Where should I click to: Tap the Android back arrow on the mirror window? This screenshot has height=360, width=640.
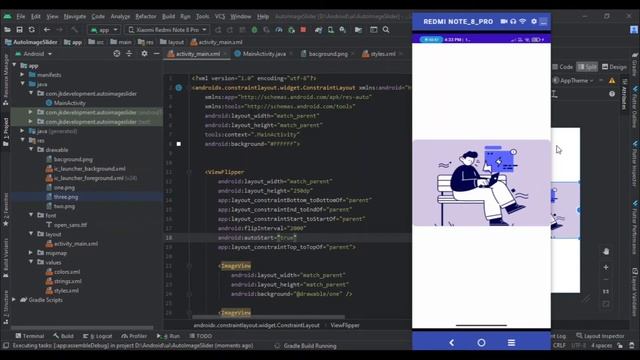451,342
